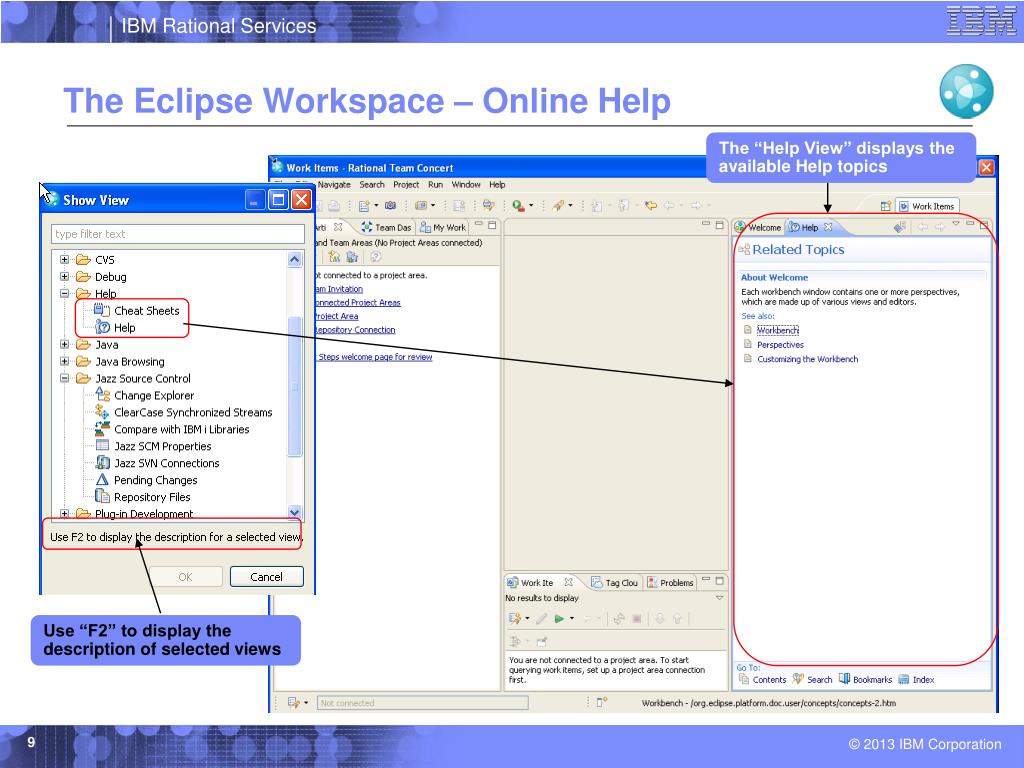Switch to the Problems tab
Image resolution: width=1024 pixels, height=768 pixels.
(x=670, y=583)
